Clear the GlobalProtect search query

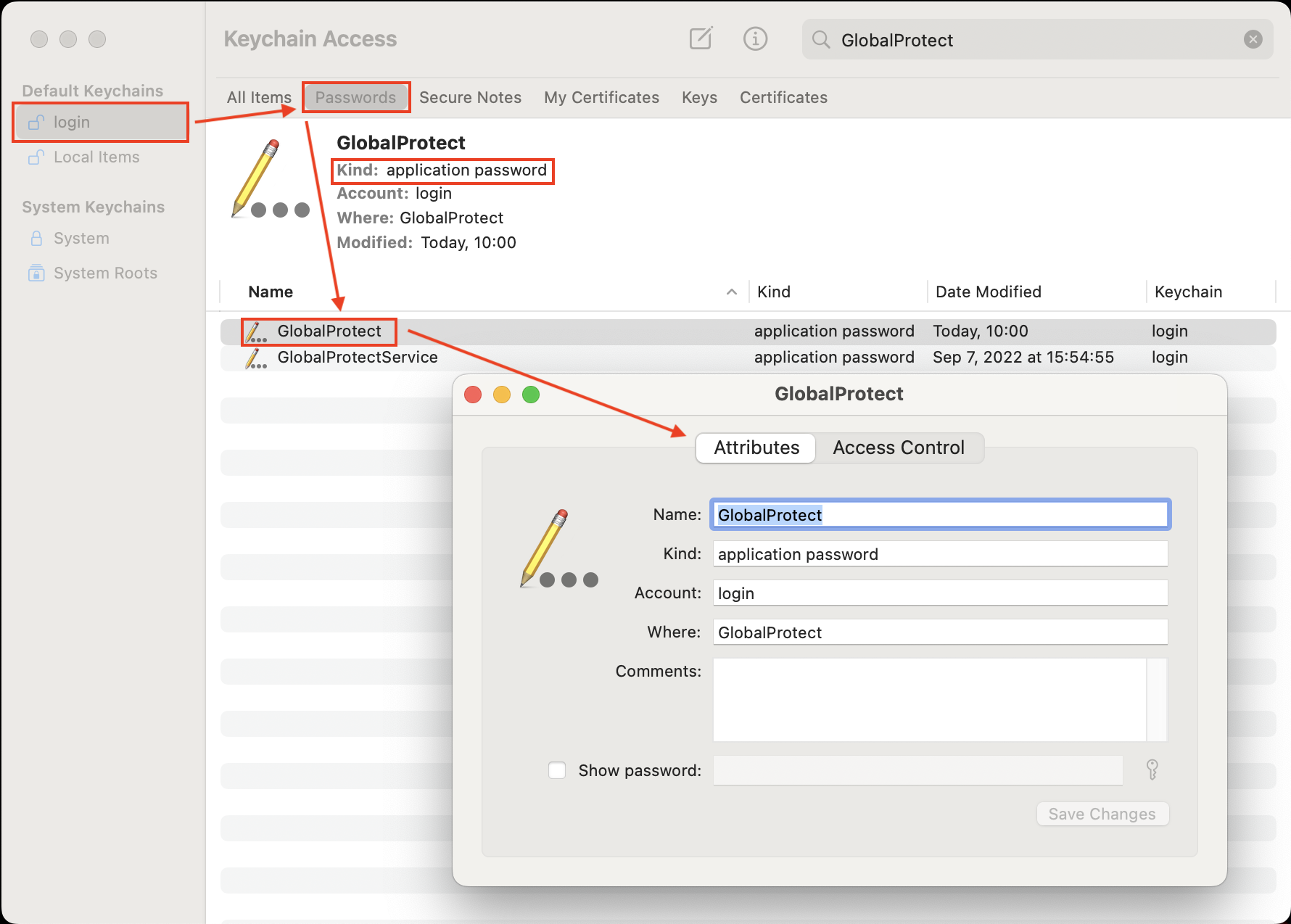(1253, 39)
